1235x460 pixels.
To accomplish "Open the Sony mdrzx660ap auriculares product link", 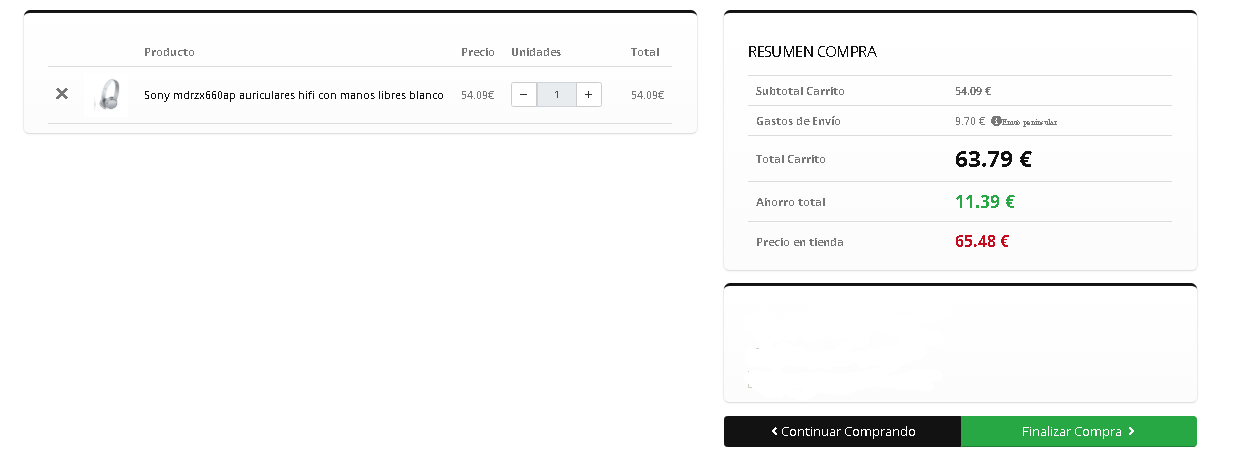I will (x=293, y=95).
